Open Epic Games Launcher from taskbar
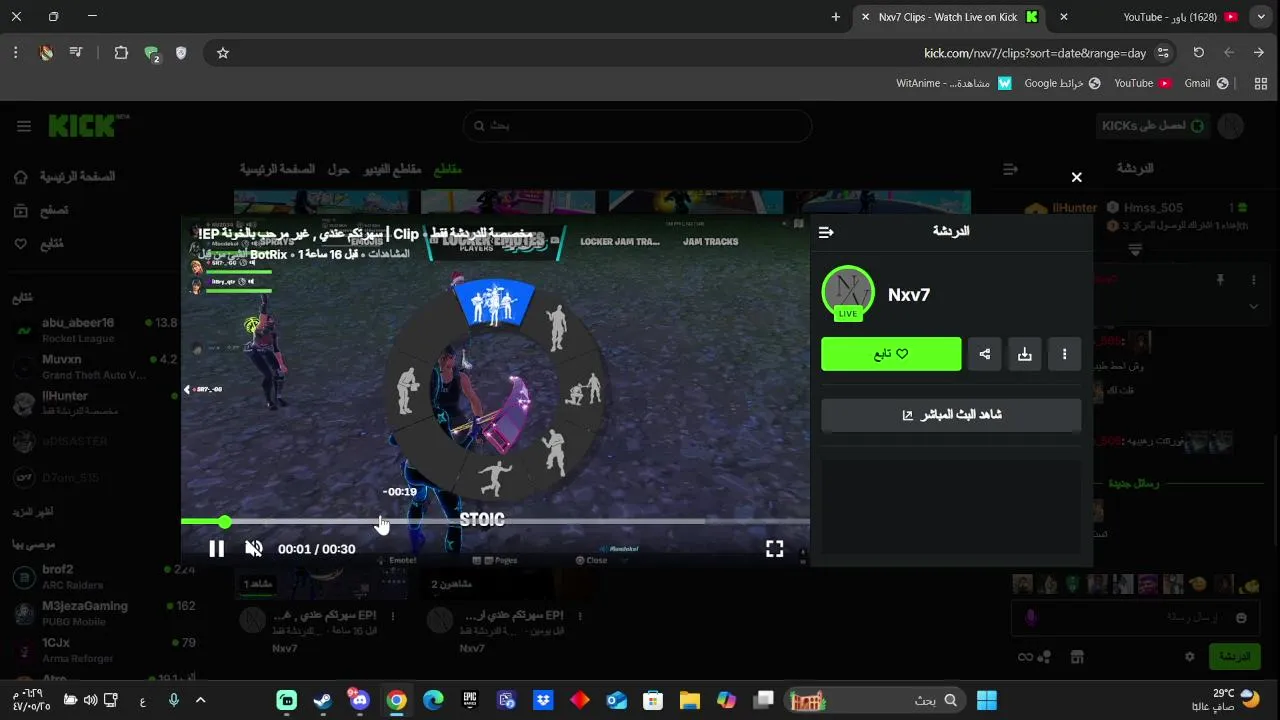 coord(470,700)
